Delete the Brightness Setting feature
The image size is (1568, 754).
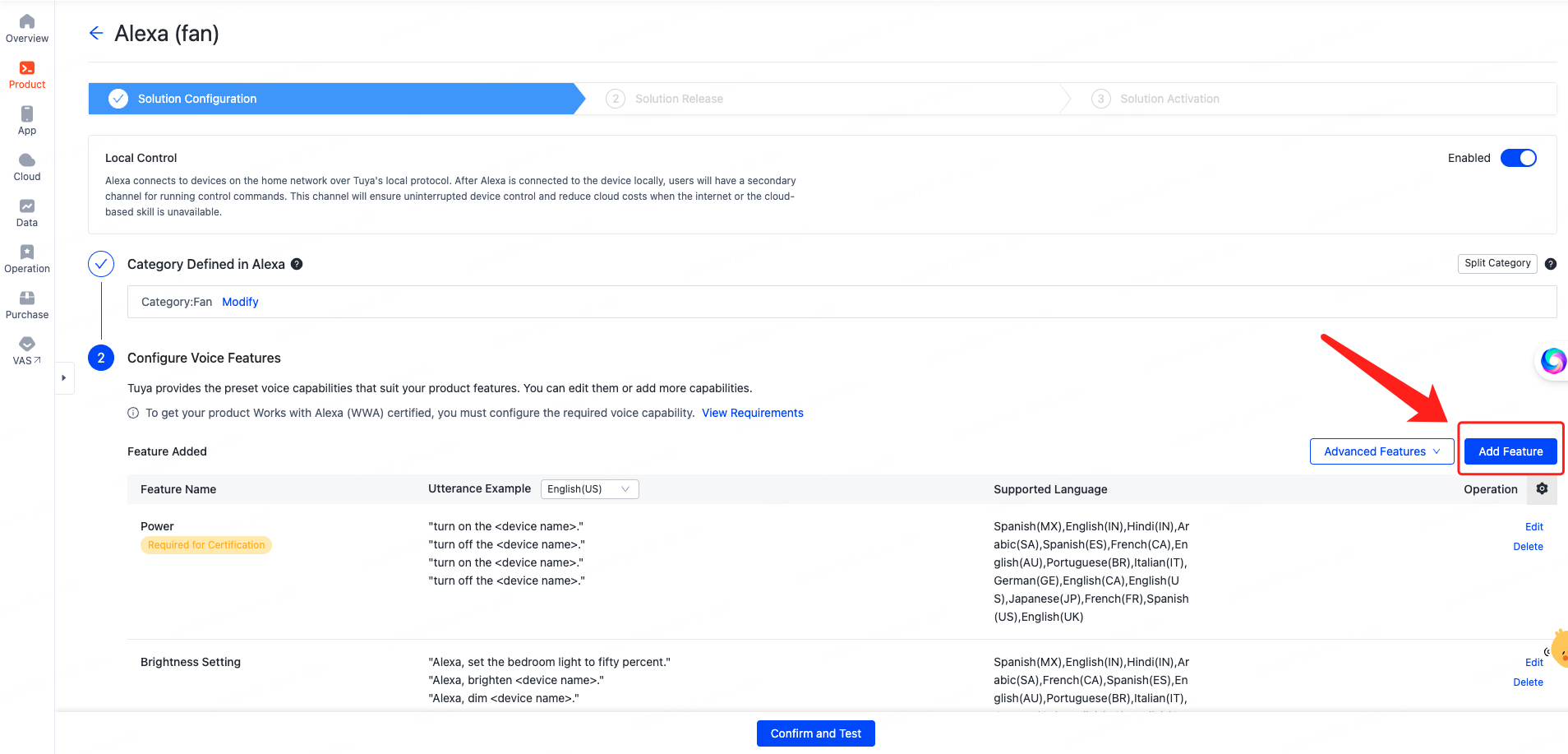click(1528, 682)
